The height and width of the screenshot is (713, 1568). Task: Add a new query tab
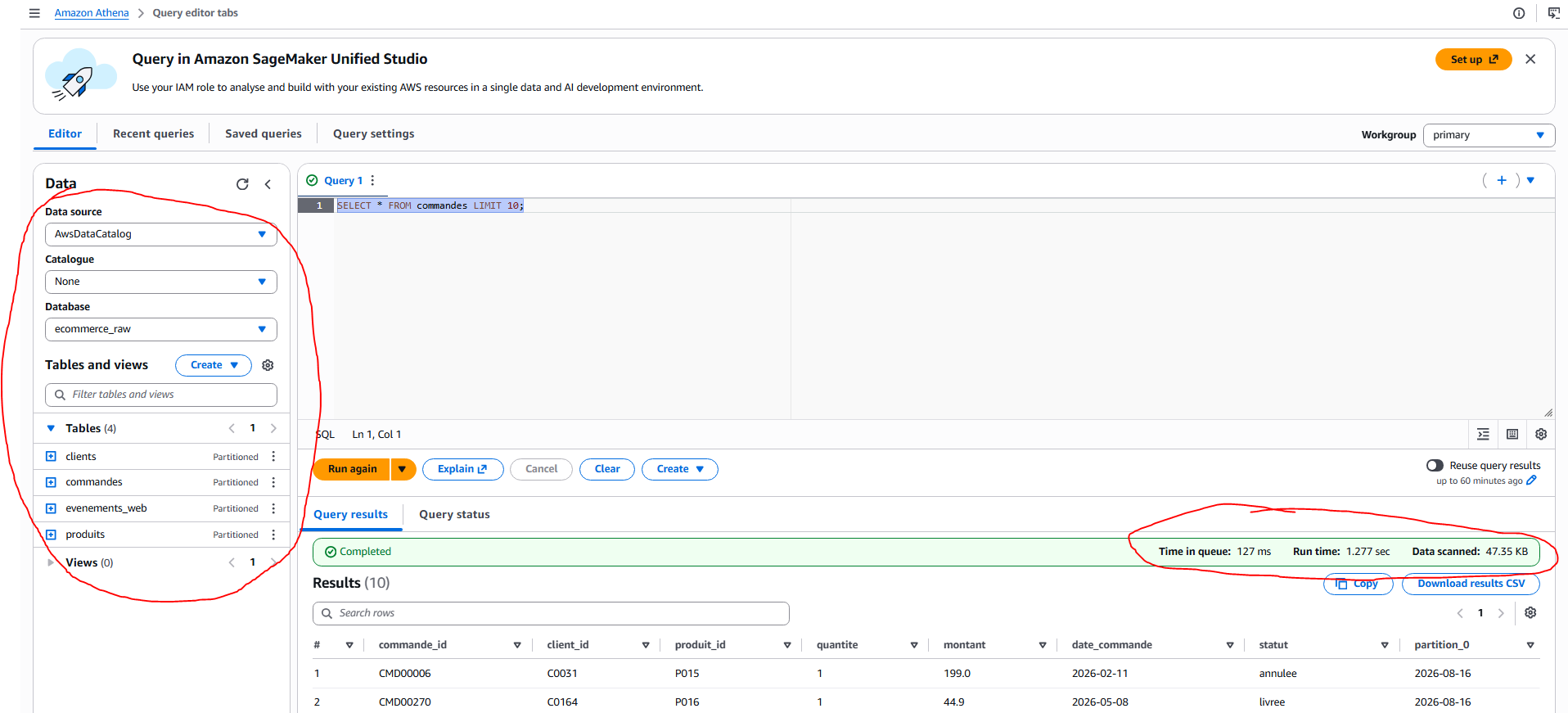(x=1502, y=180)
